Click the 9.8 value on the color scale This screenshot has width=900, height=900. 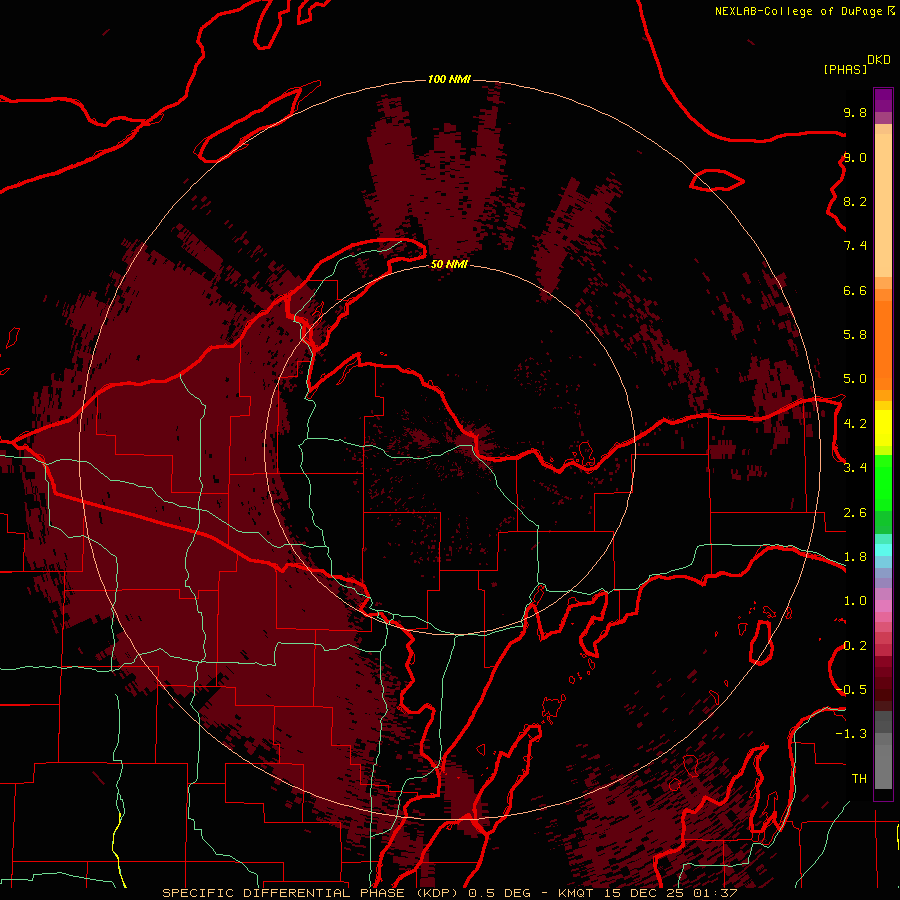[855, 112]
